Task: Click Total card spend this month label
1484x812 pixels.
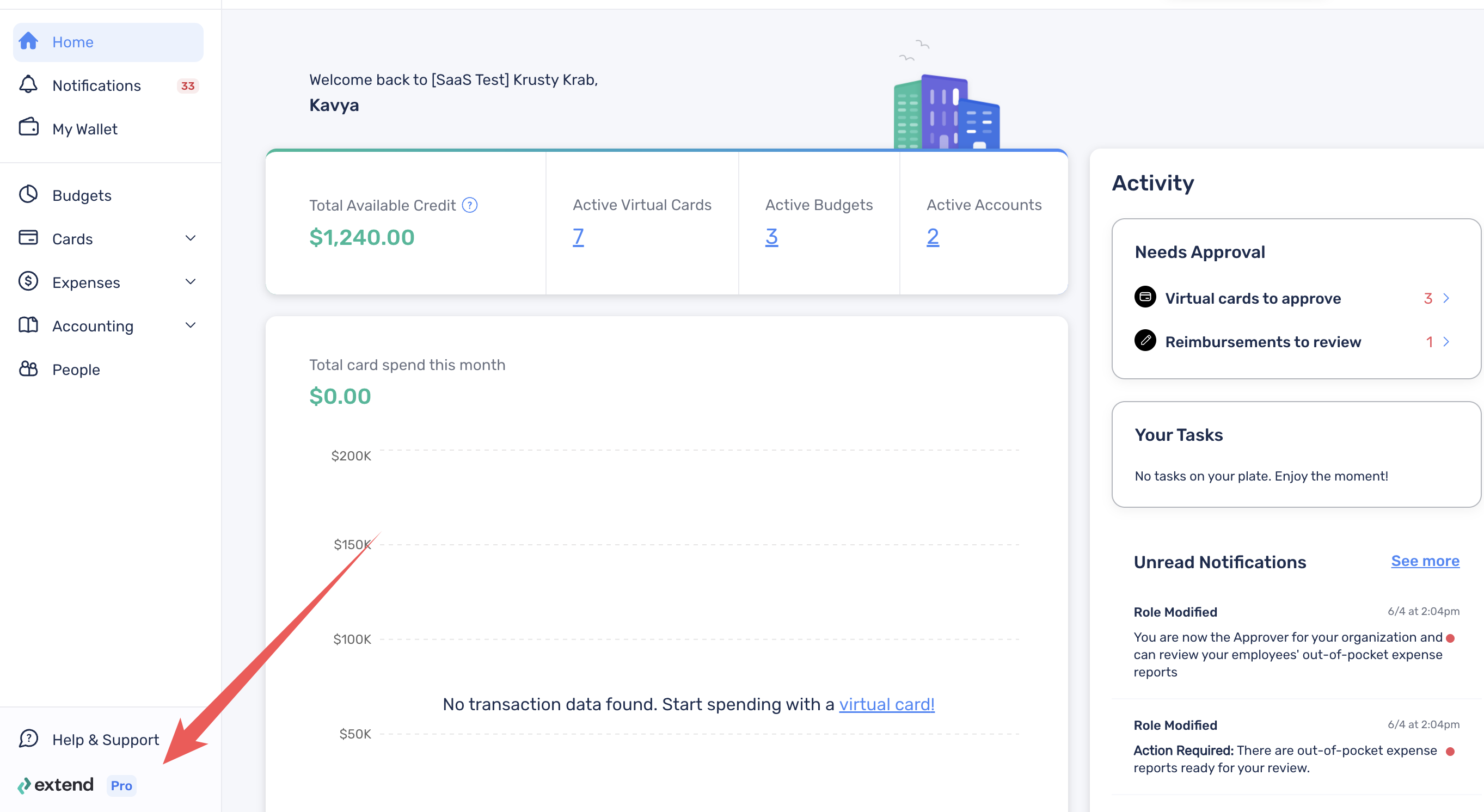Action: [407, 365]
